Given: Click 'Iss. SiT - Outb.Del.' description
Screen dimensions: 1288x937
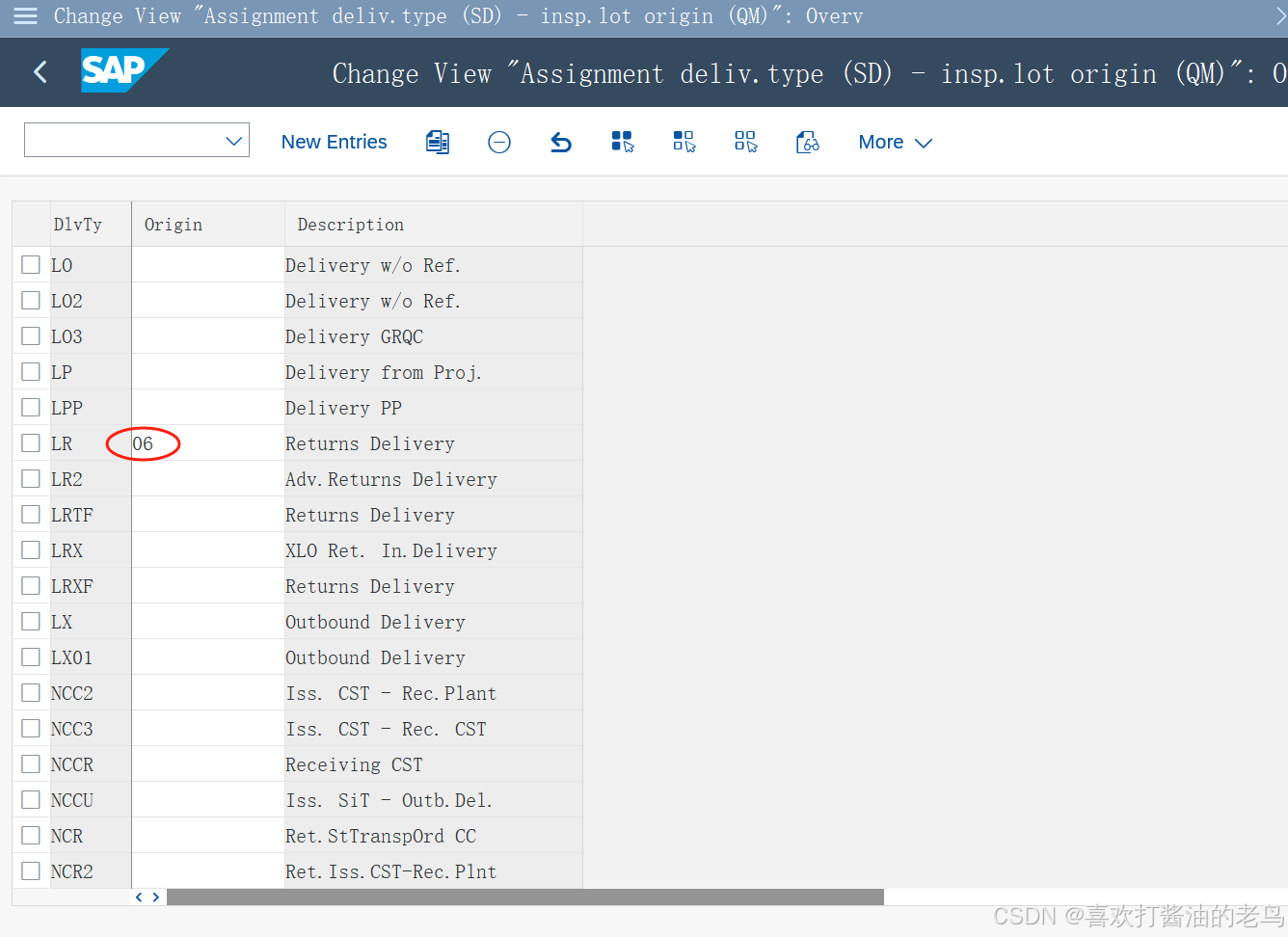Looking at the screenshot, I should [x=389, y=800].
